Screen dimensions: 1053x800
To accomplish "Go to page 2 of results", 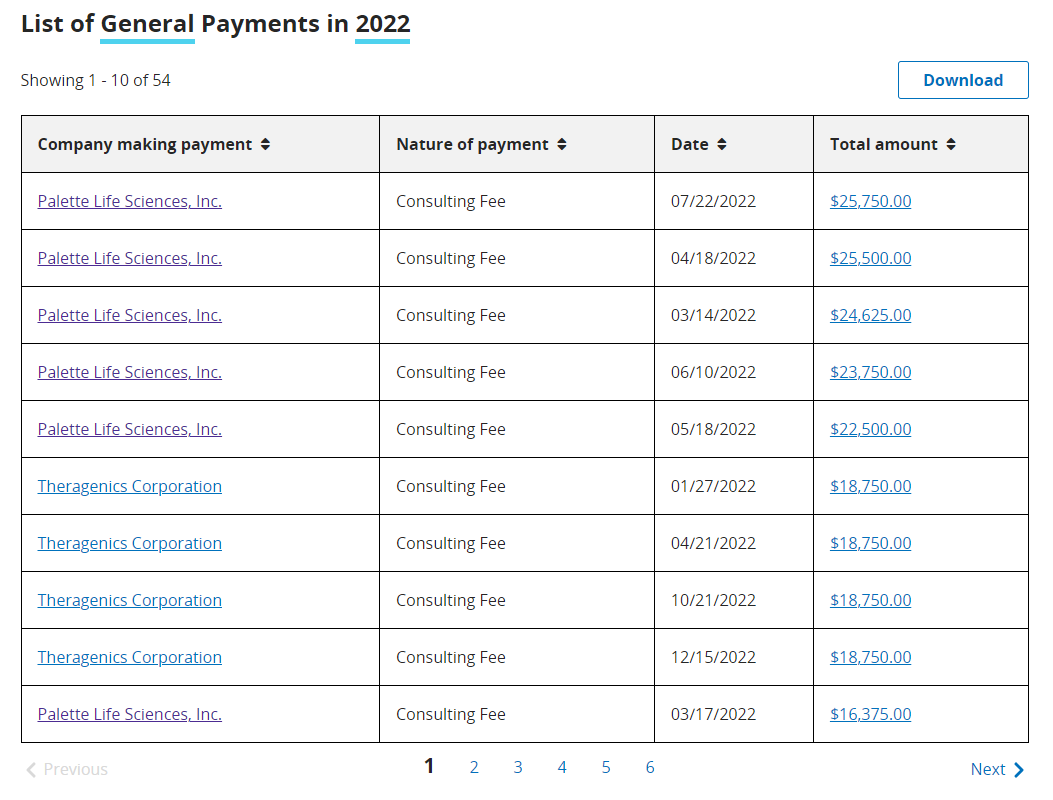I will 474,767.
